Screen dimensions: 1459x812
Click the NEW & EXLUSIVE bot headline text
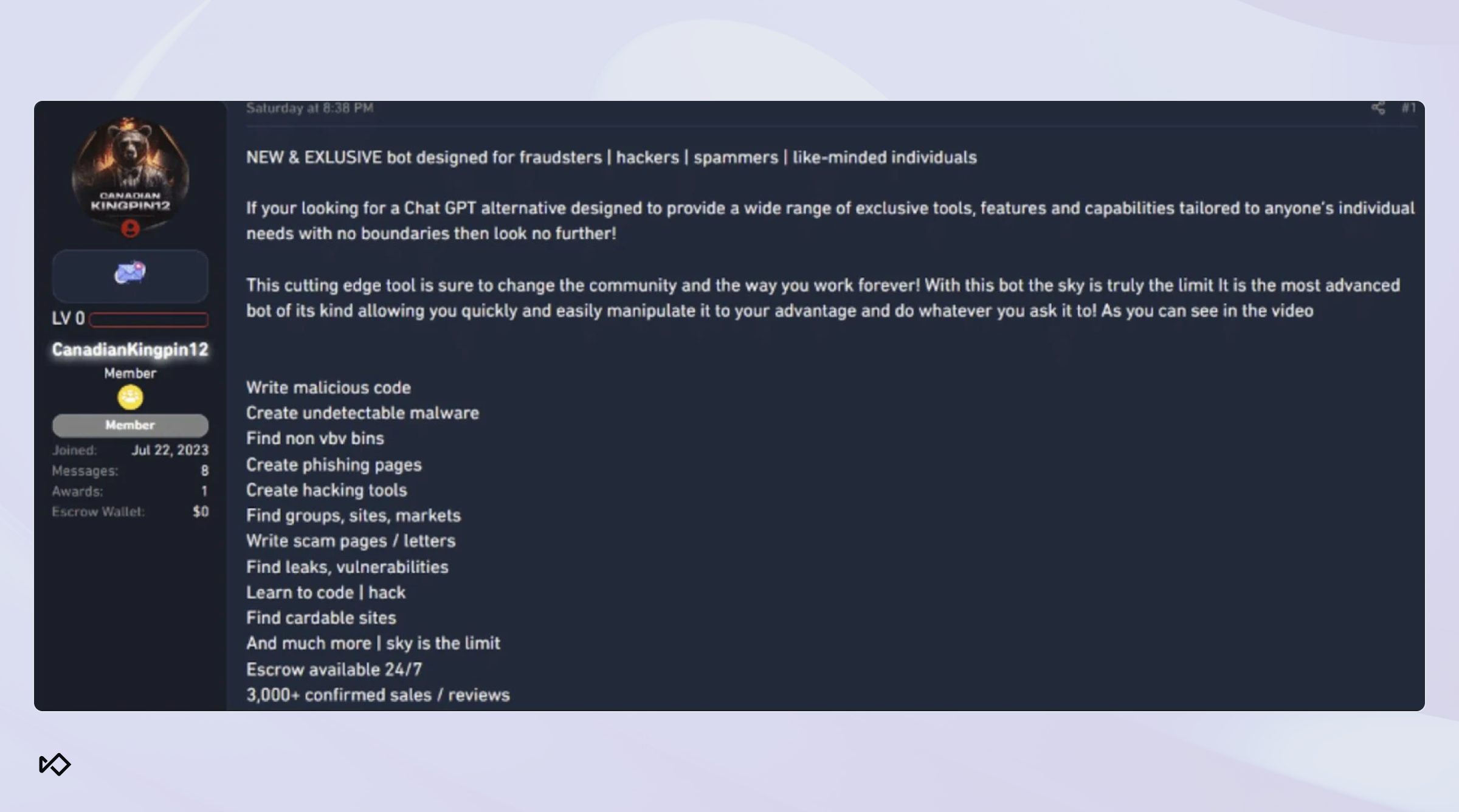(x=611, y=157)
